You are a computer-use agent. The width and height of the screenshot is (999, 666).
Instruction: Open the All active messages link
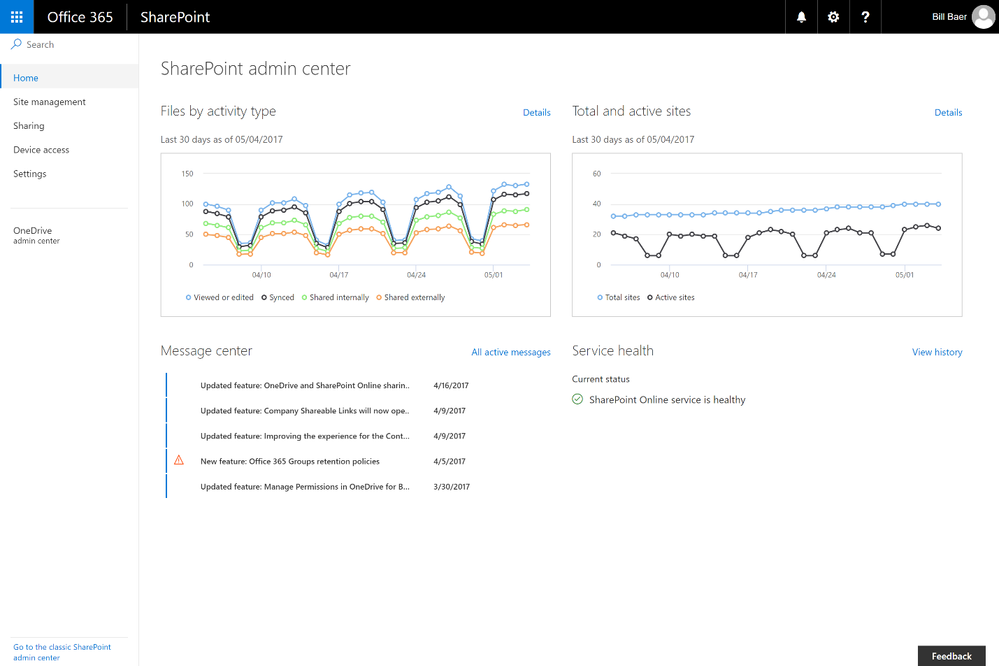(x=510, y=352)
